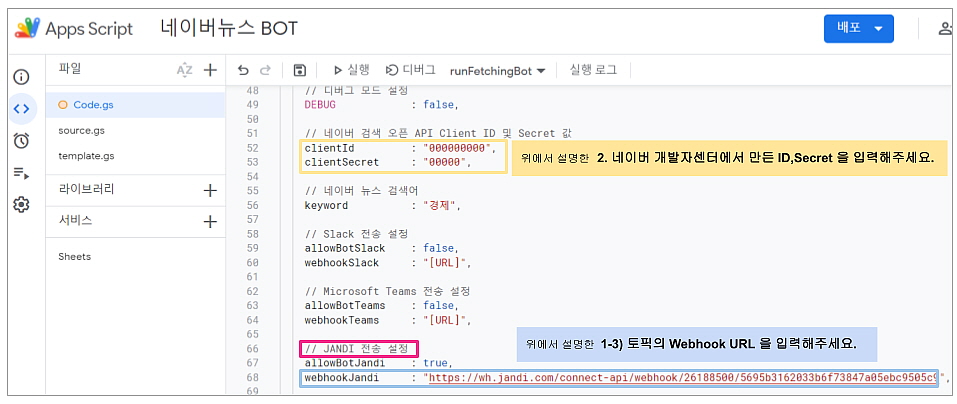Click the webhookJandi URL code line
The height and width of the screenshot is (404, 957).
(620, 378)
